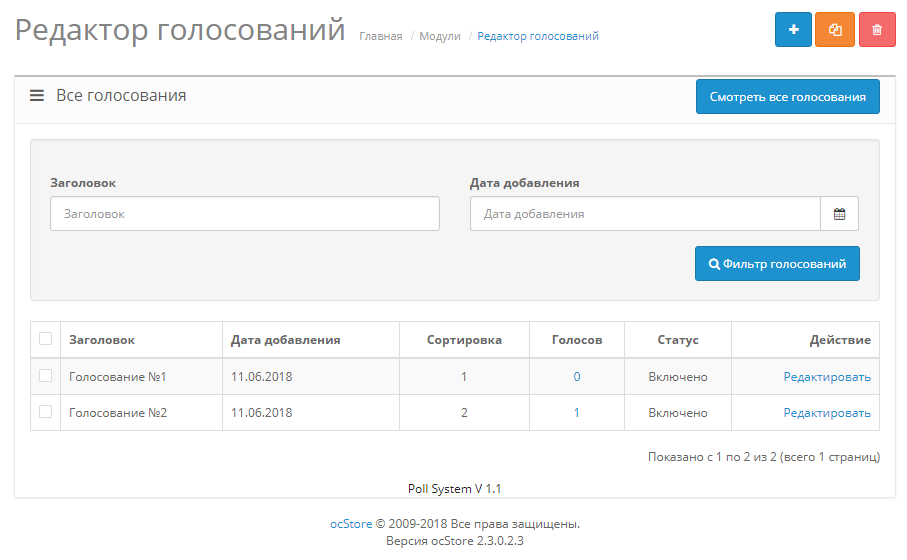Focus the Заголовок filter text field

[245, 214]
